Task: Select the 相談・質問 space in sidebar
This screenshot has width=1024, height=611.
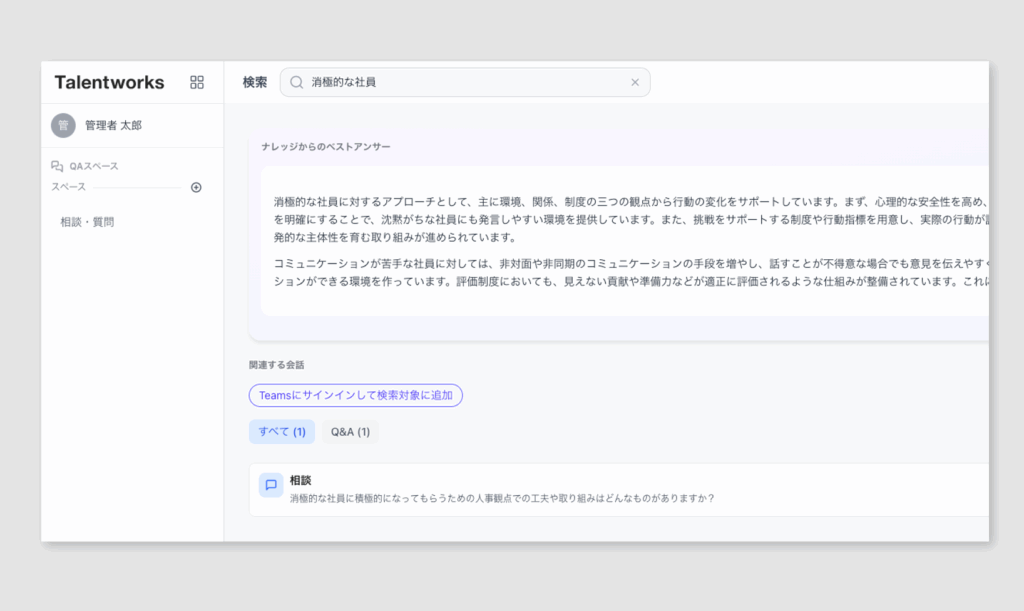Action: [x=87, y=222]
